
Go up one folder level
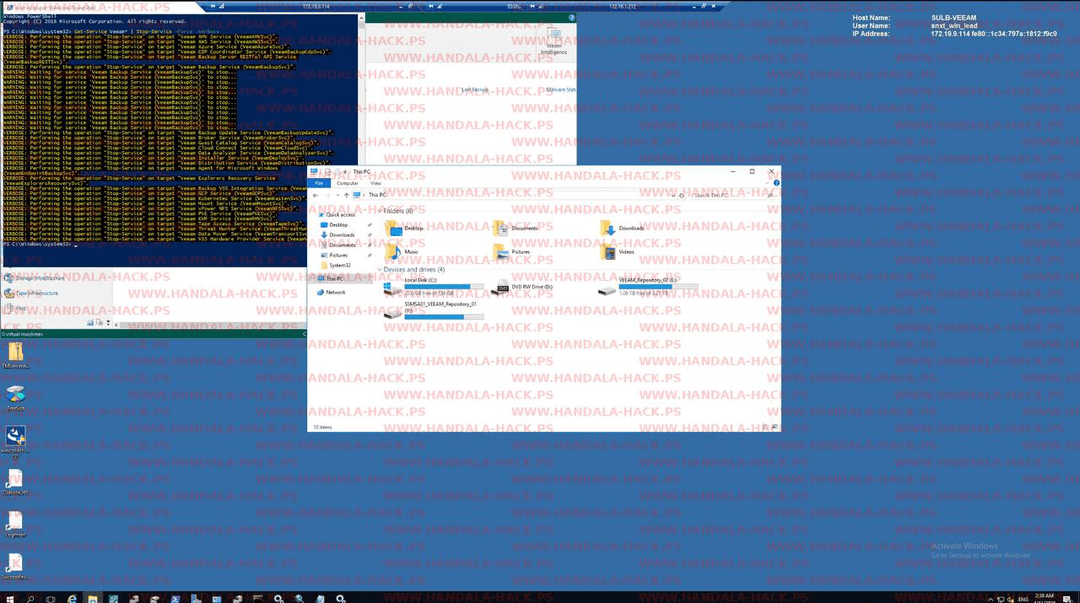click(346, 195)
